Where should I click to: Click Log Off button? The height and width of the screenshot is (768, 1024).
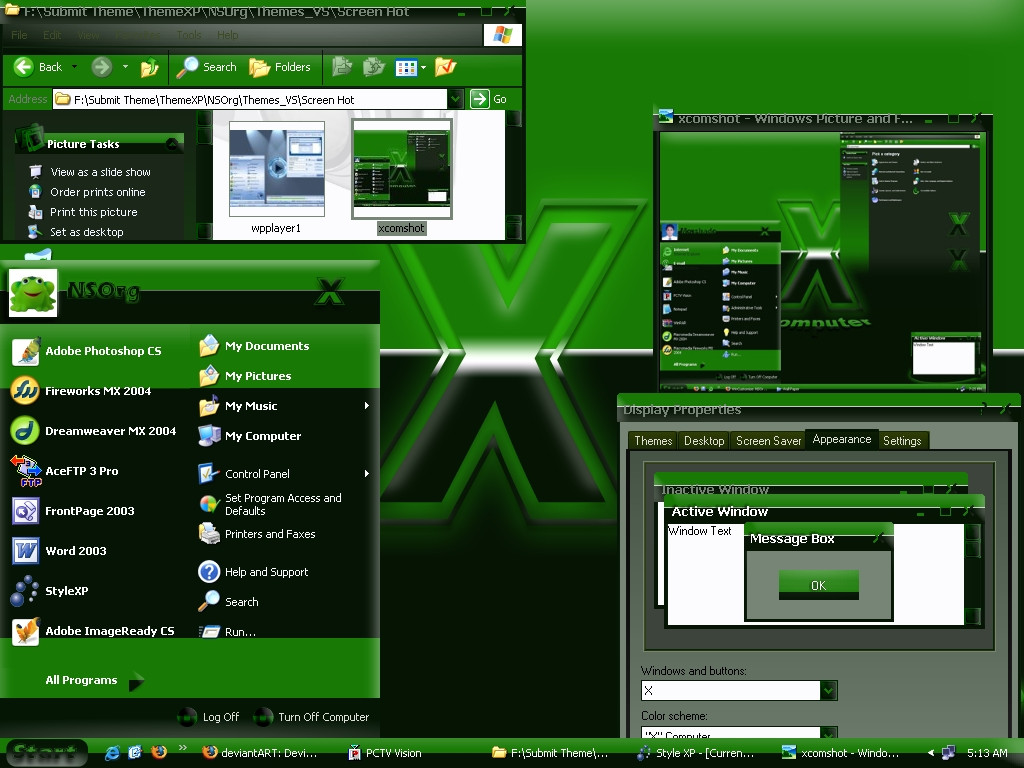click(x=209, y=716)
